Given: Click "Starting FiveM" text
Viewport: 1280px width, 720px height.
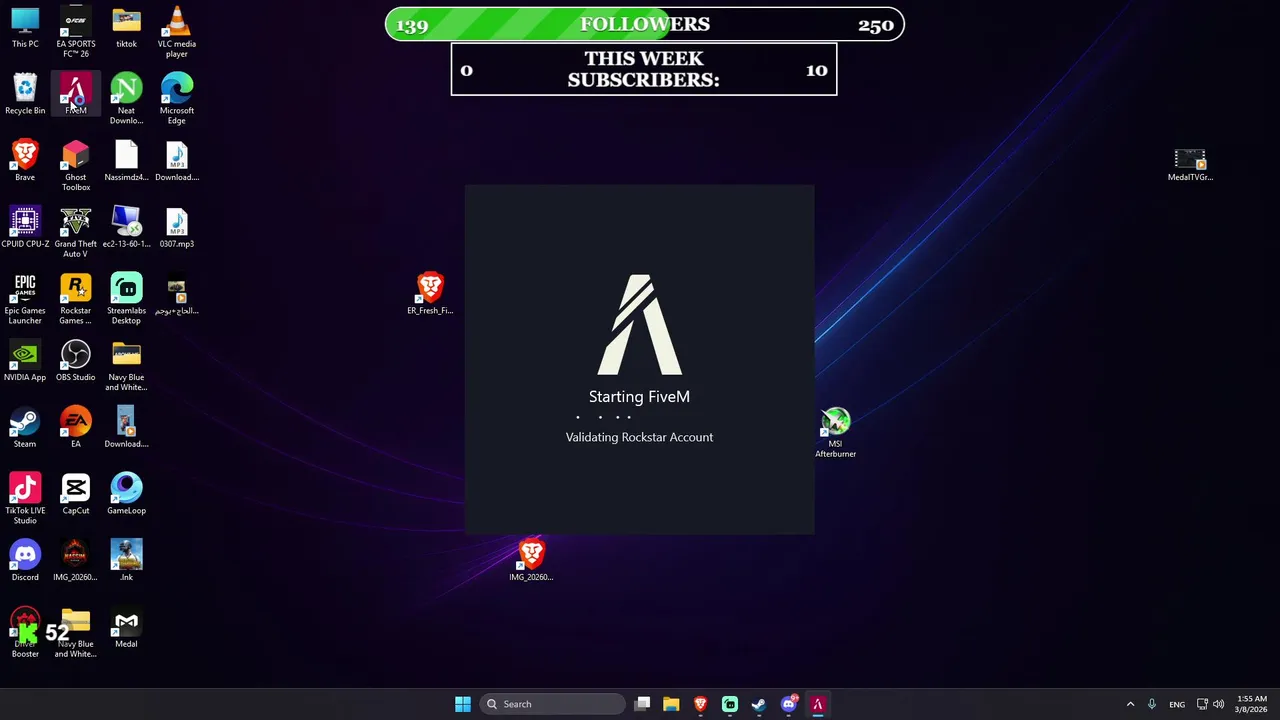Looking at the screenshot, I should tap(639, 397).
